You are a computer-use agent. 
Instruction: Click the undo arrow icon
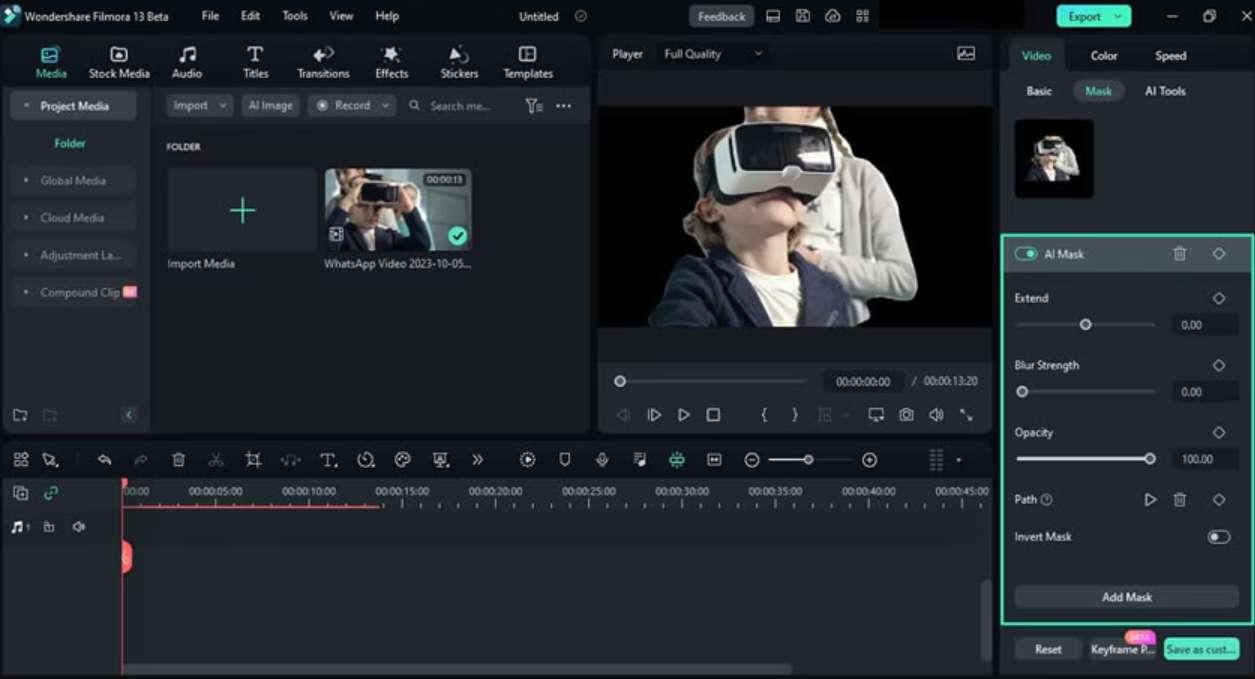pyautogui.click(x=104, y=460)
